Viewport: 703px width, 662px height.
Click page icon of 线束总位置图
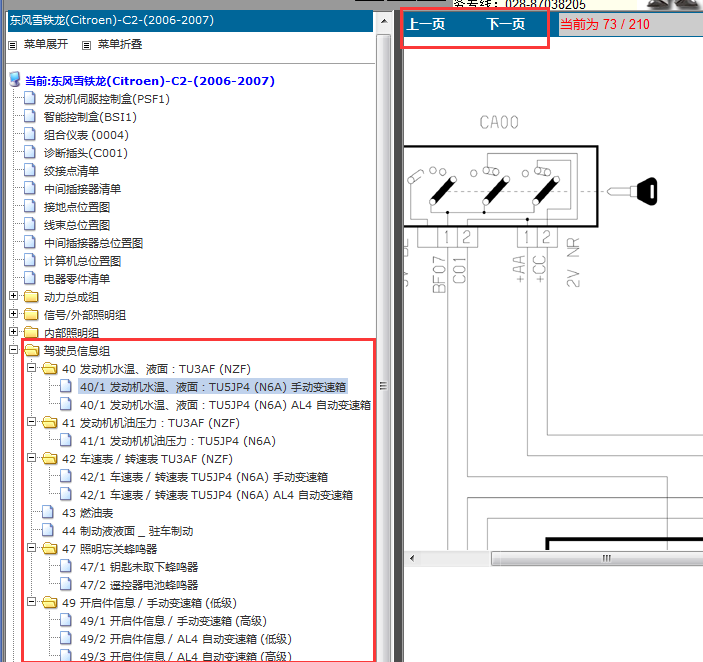30,224
